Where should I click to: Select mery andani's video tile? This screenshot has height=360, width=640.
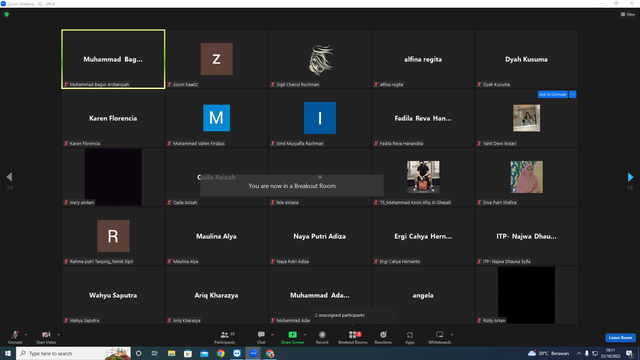[x=113, y=177]
